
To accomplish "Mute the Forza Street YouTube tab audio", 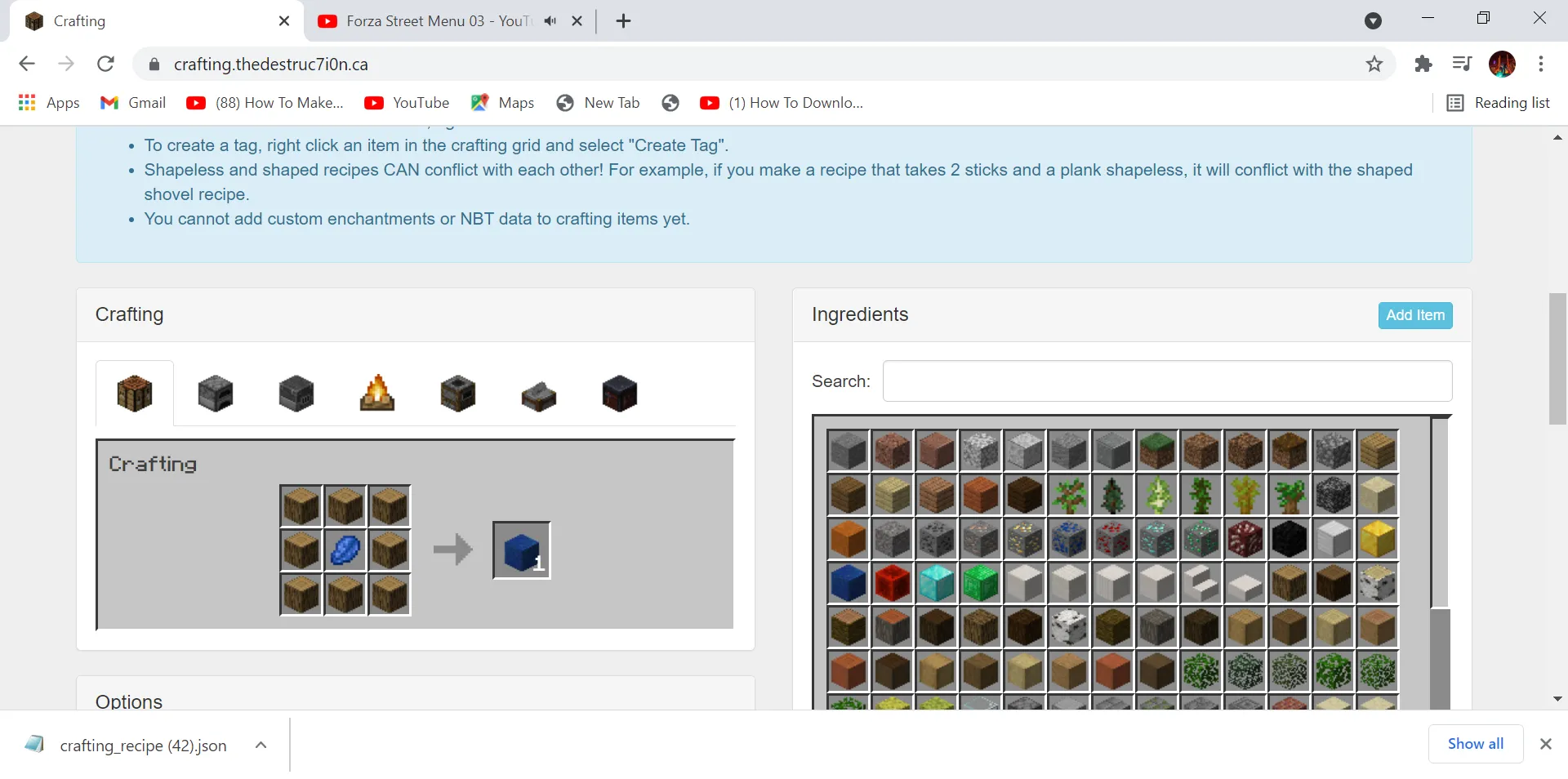I will coord(550,21).
